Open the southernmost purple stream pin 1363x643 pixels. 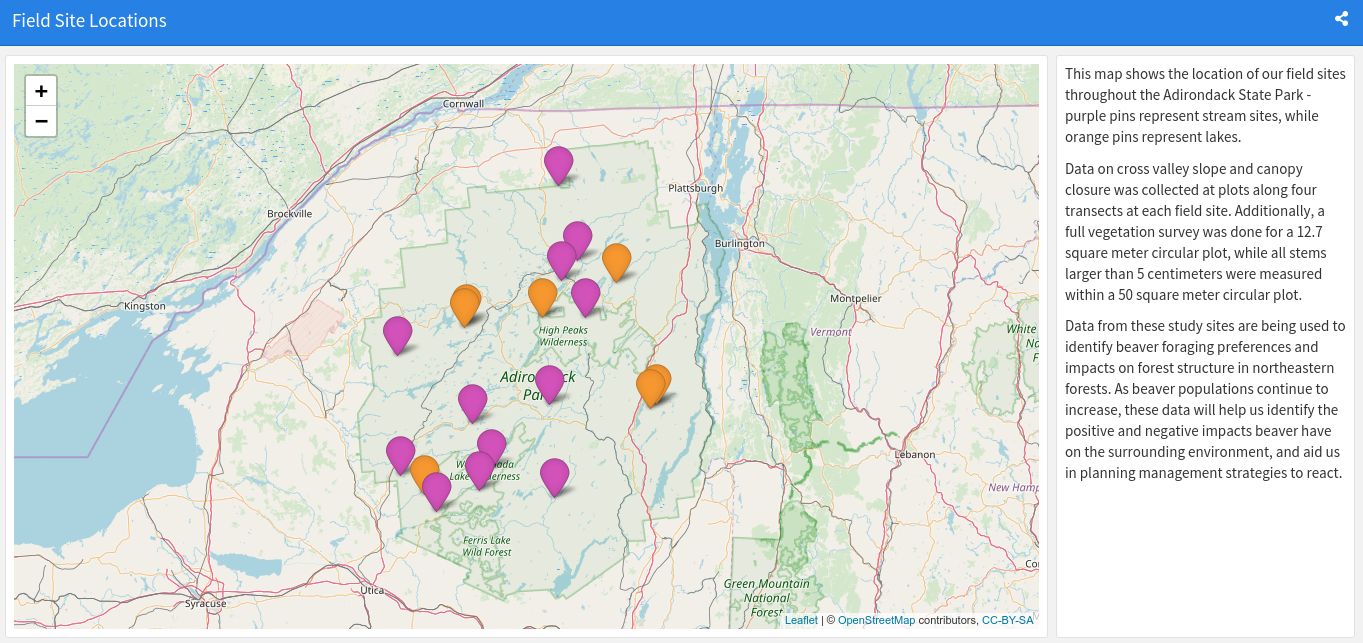436,489
